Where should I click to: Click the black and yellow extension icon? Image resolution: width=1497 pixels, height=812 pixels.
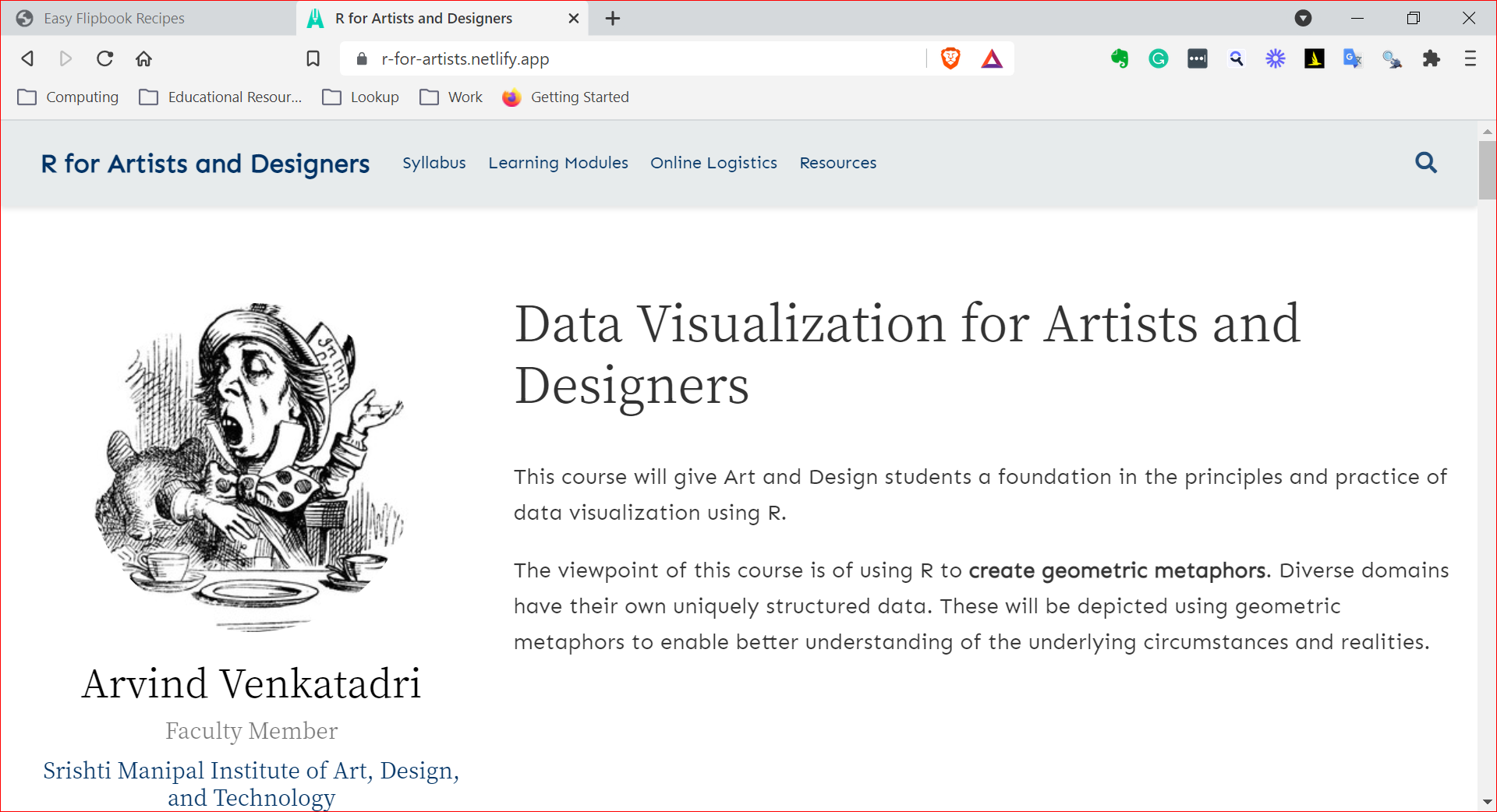(x=1315, y=58)
